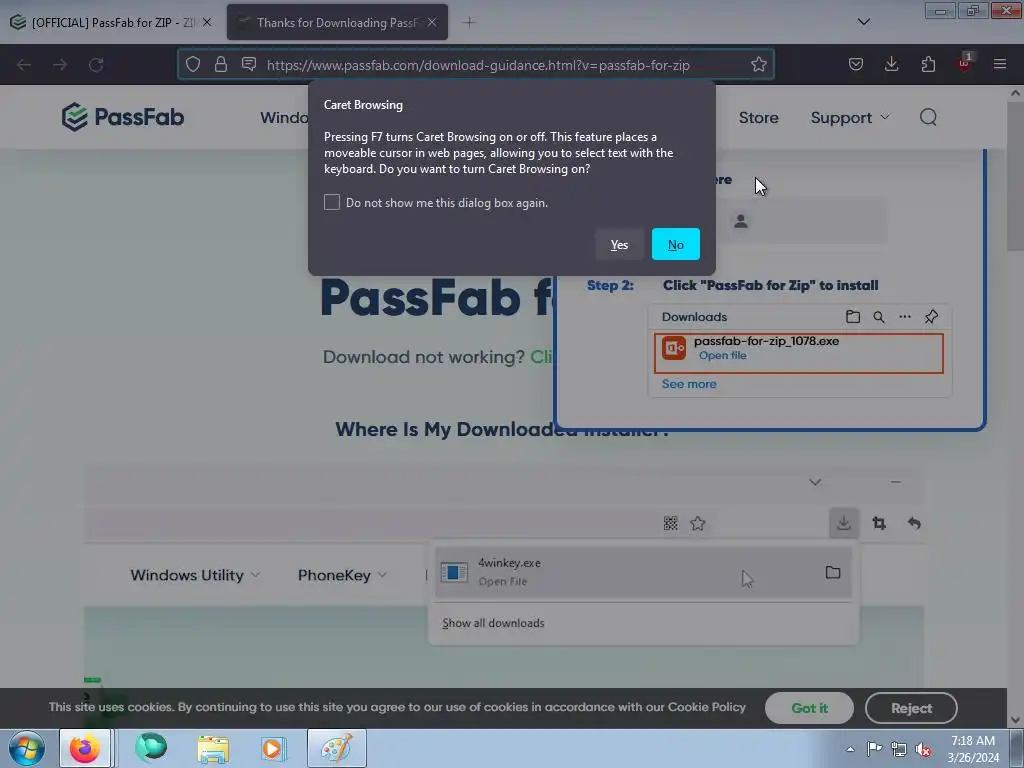Click star icon in illustration toolbar
The width and height of the screenshot is (1024, 768).
697,523
